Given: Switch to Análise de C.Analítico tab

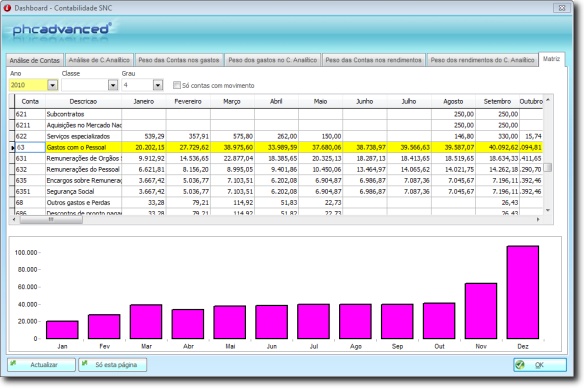Looking at the screenshot, I should pyautogui.click(x=99, y=60).
